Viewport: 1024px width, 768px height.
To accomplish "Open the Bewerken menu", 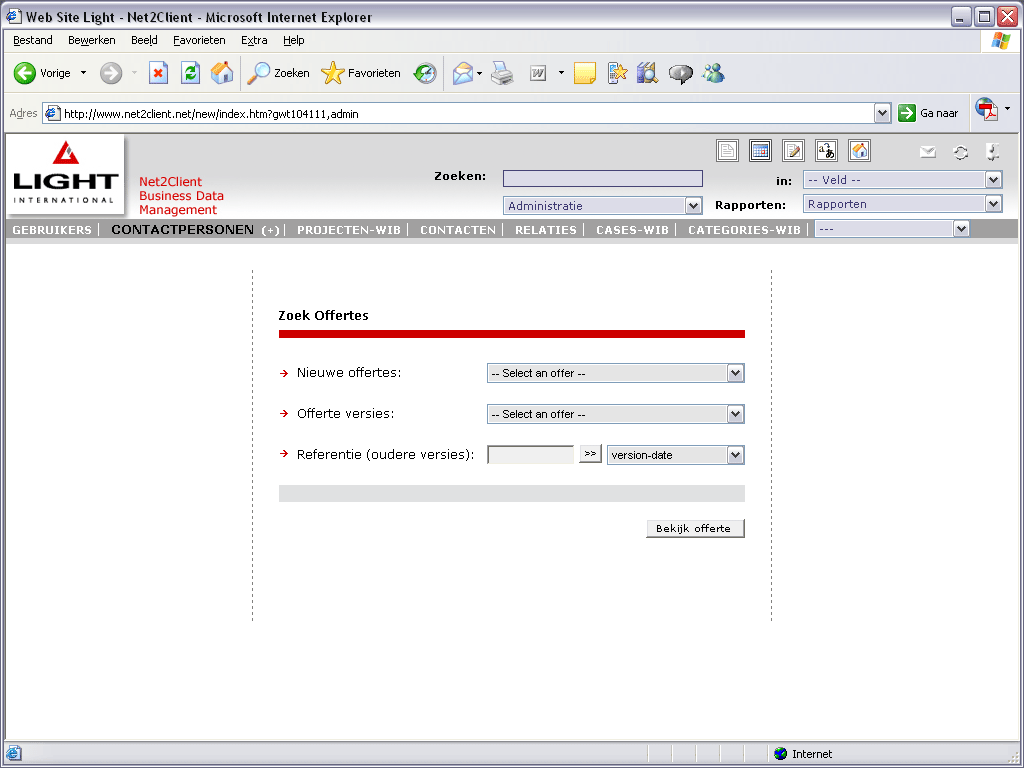I will 91,40.
